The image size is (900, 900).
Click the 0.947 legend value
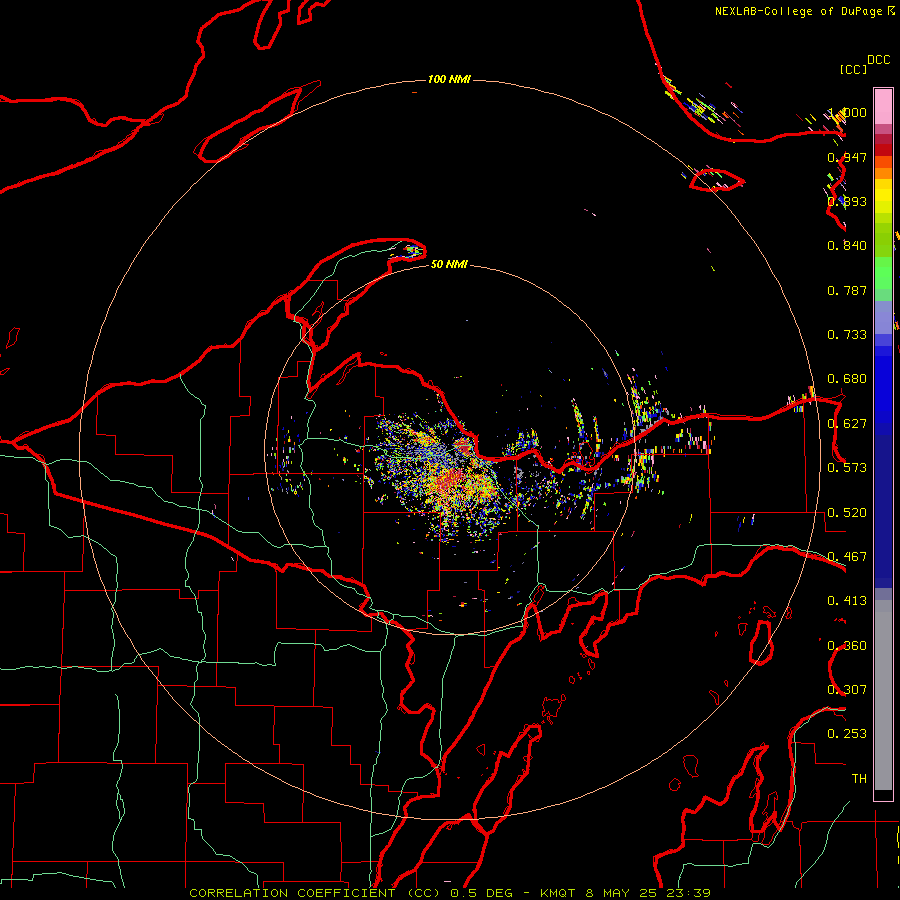(x=847, y=157)
